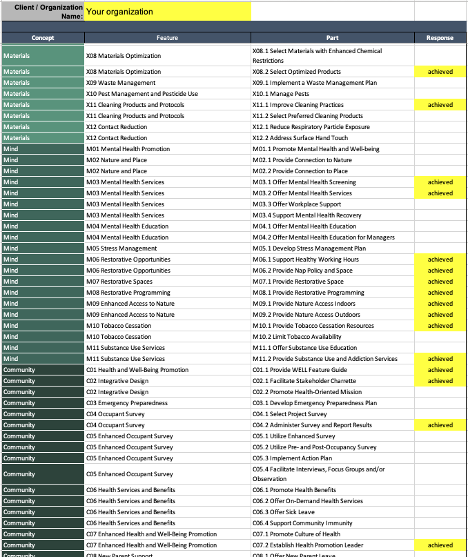
Task: Select the Concept column header
Action: (x=43, y=38)
